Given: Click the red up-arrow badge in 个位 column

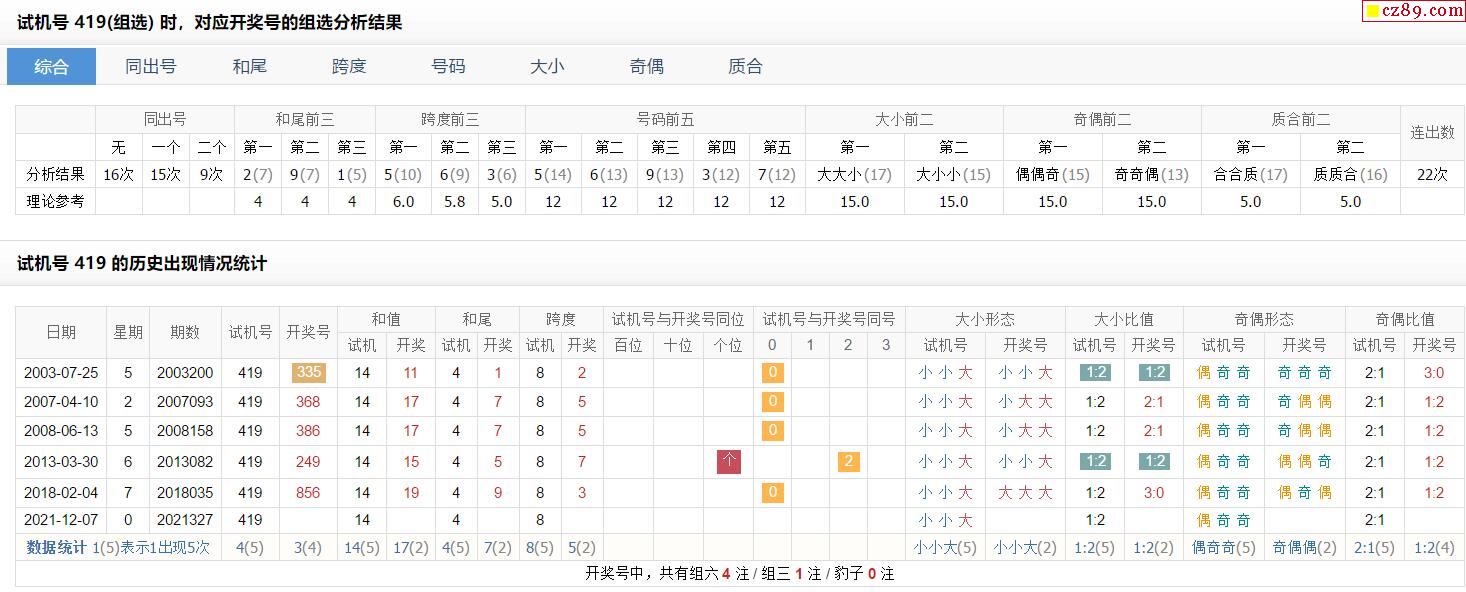Looking at the screenshot, I should [729, 462].
